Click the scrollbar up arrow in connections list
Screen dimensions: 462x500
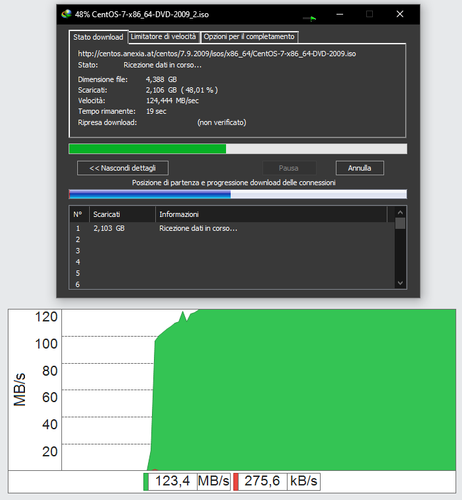point(400,212)
